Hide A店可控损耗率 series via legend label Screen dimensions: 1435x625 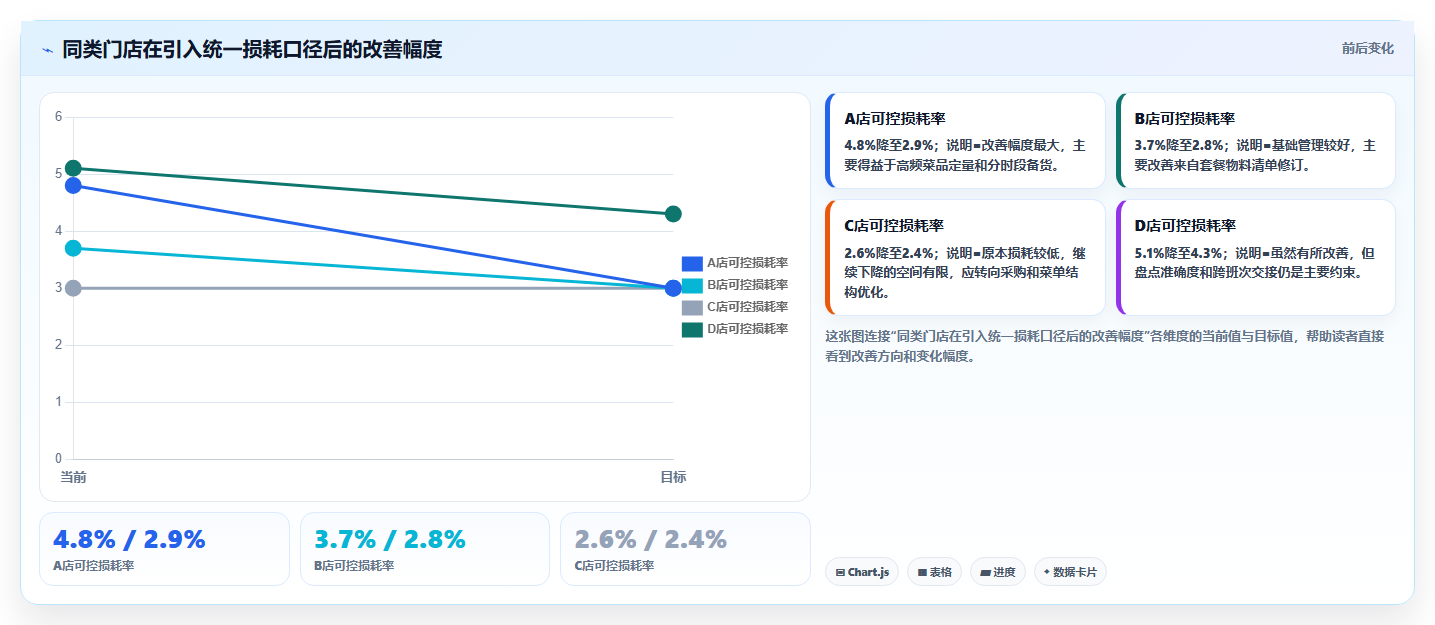pos(747,263)
